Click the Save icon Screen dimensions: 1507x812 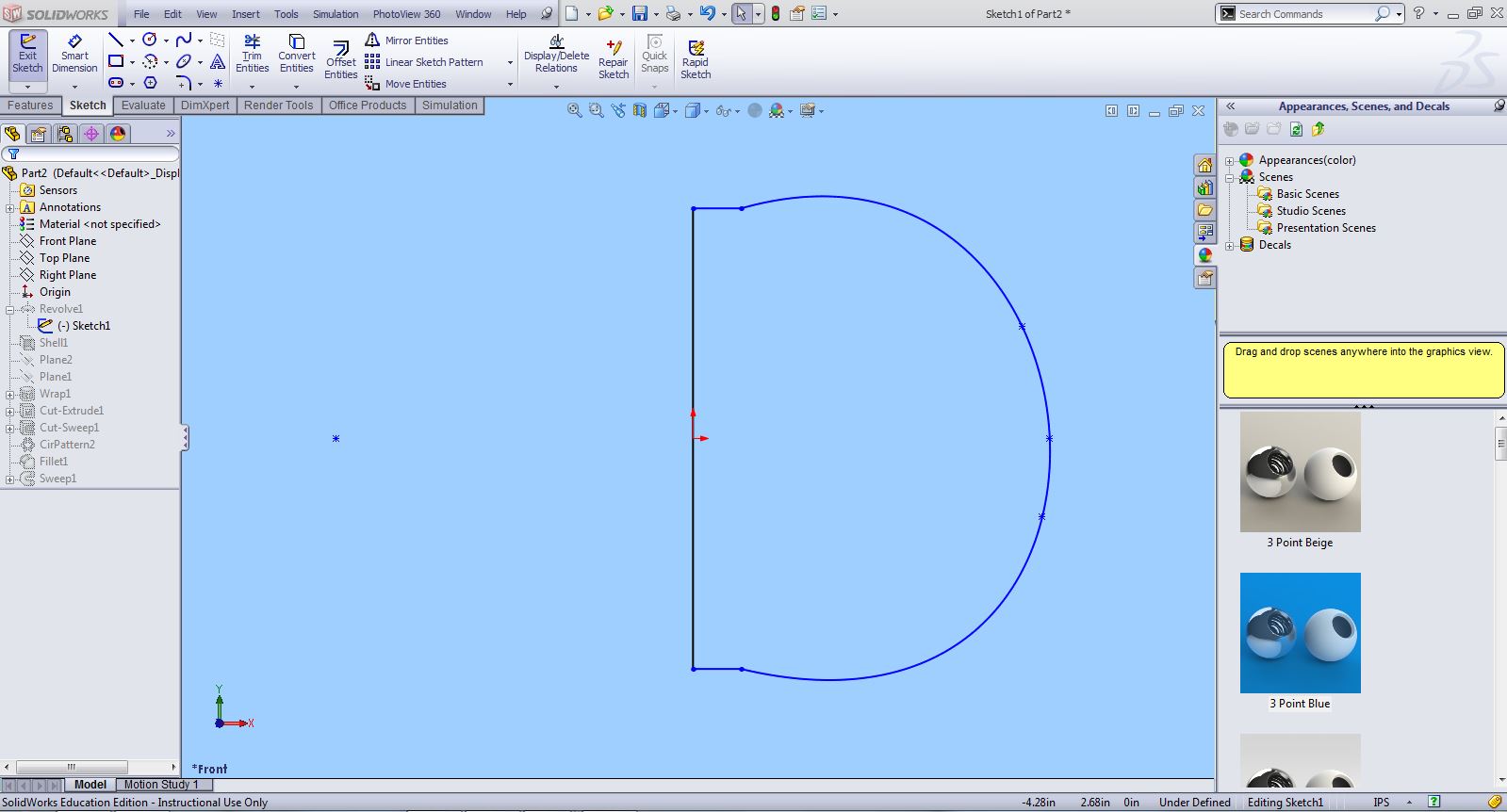pos(640,13)
